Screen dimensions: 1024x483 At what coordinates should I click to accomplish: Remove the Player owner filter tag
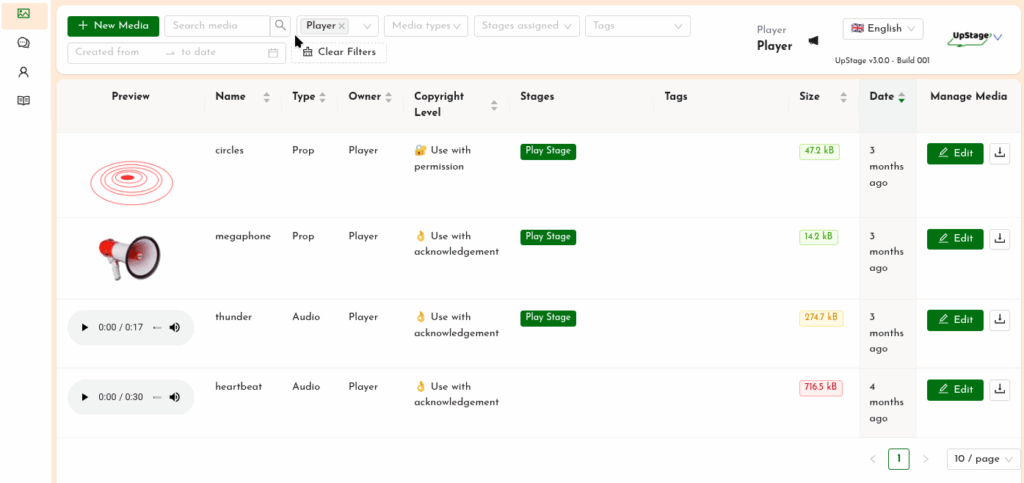342,26
